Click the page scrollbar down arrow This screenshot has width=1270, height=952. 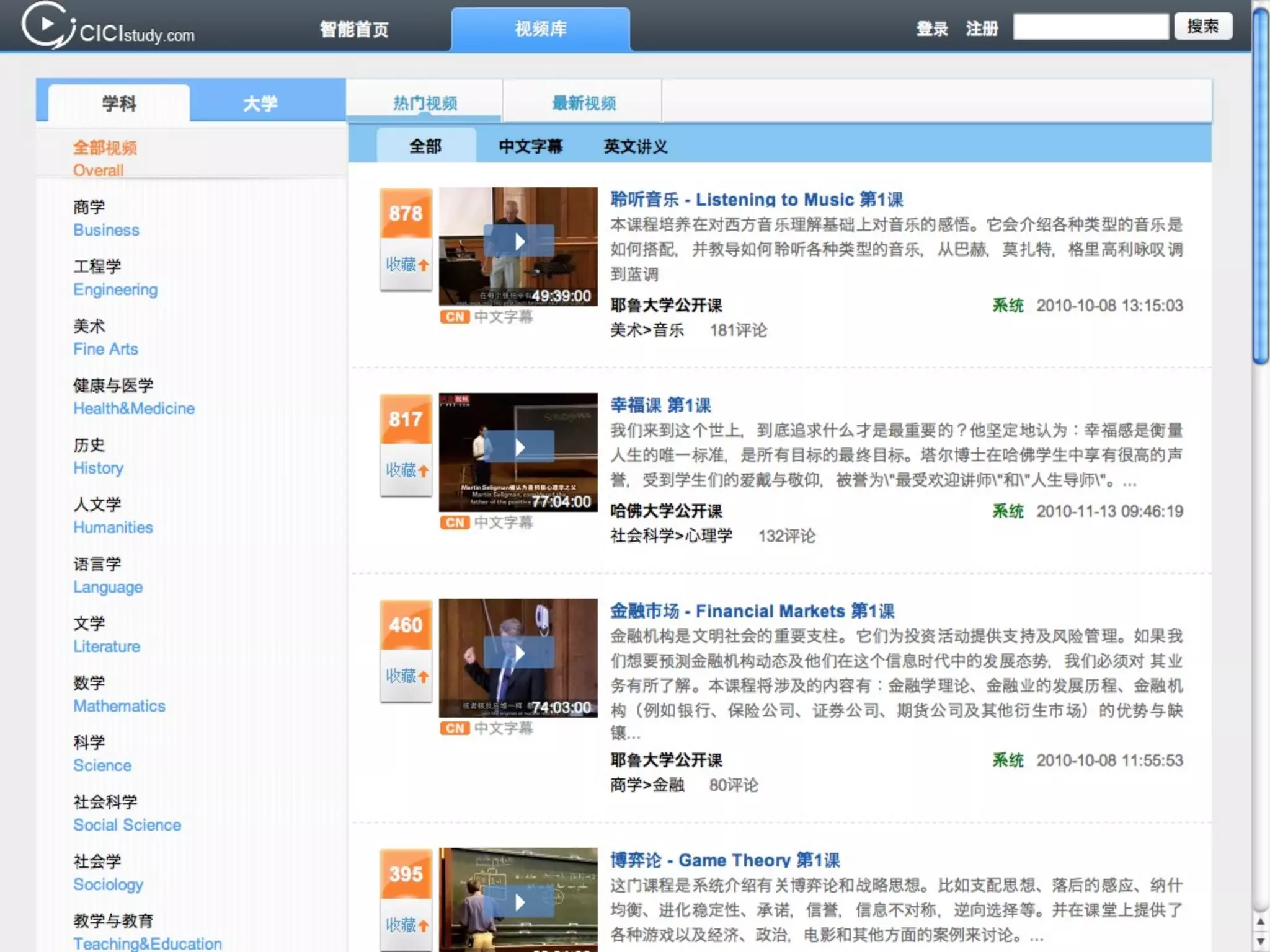pos(1260,942)
